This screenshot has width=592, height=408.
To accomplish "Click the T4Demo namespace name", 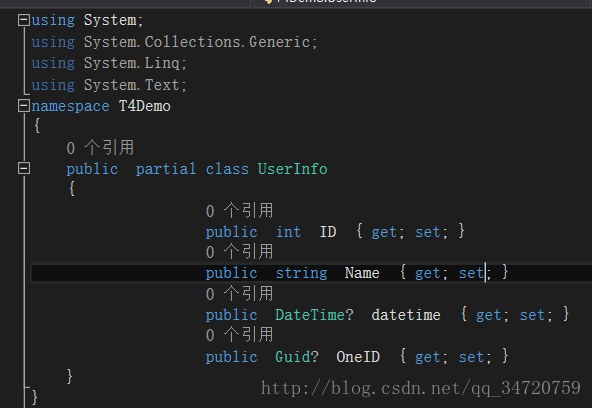I will 145,106.
